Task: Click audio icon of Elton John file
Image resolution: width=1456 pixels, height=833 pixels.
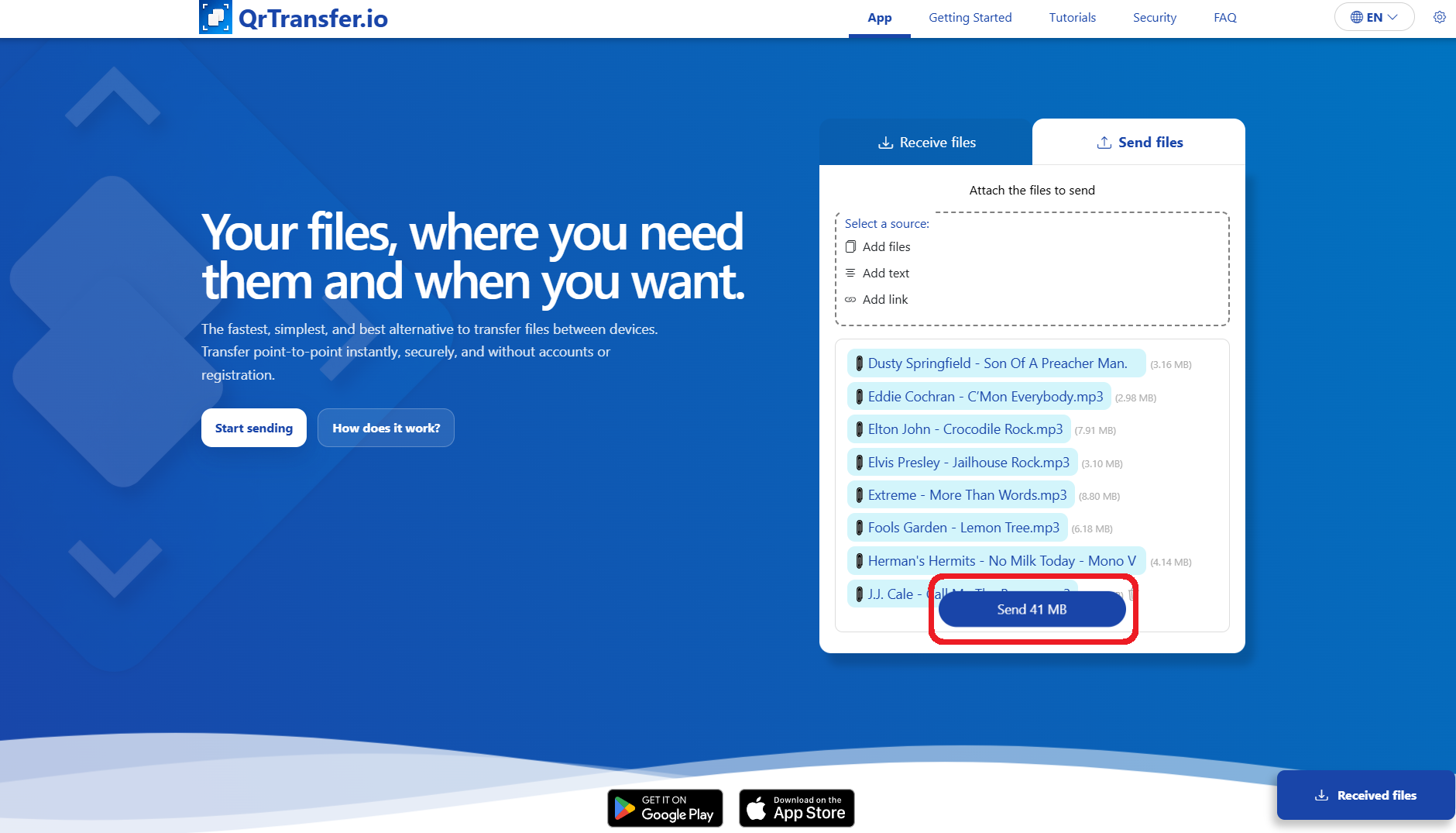Action: coord(859,429)
